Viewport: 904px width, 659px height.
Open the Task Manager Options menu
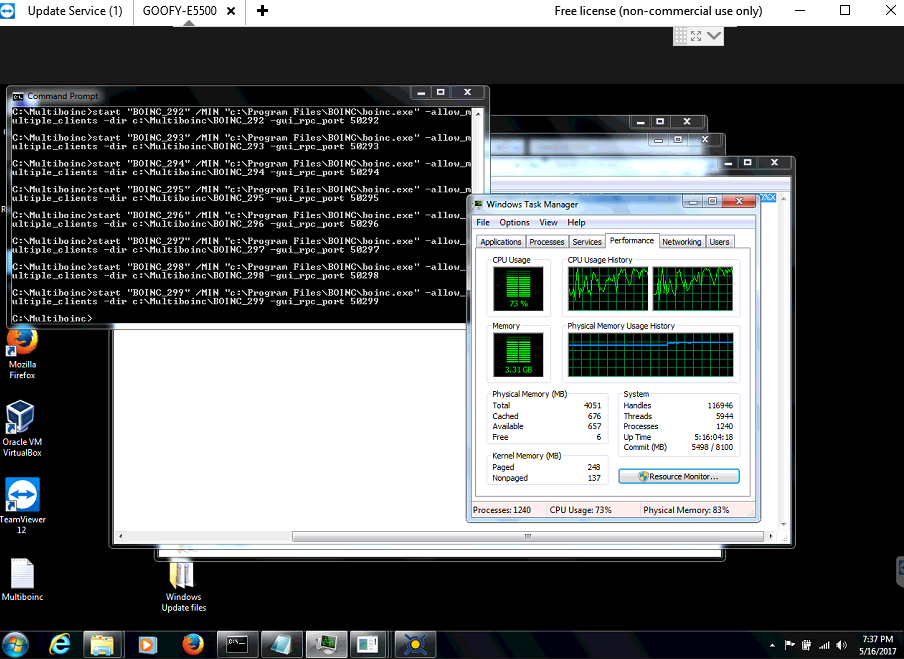coord(514,223)
